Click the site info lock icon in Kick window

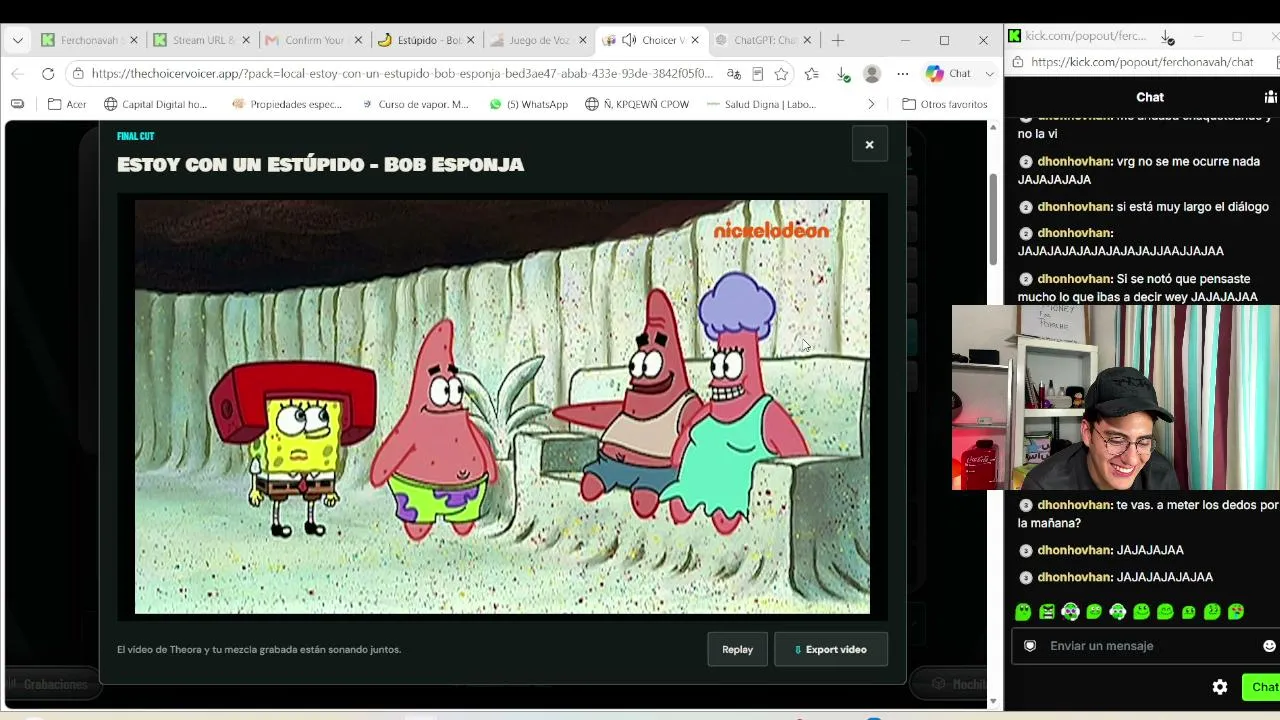(x=1017, y=62)
